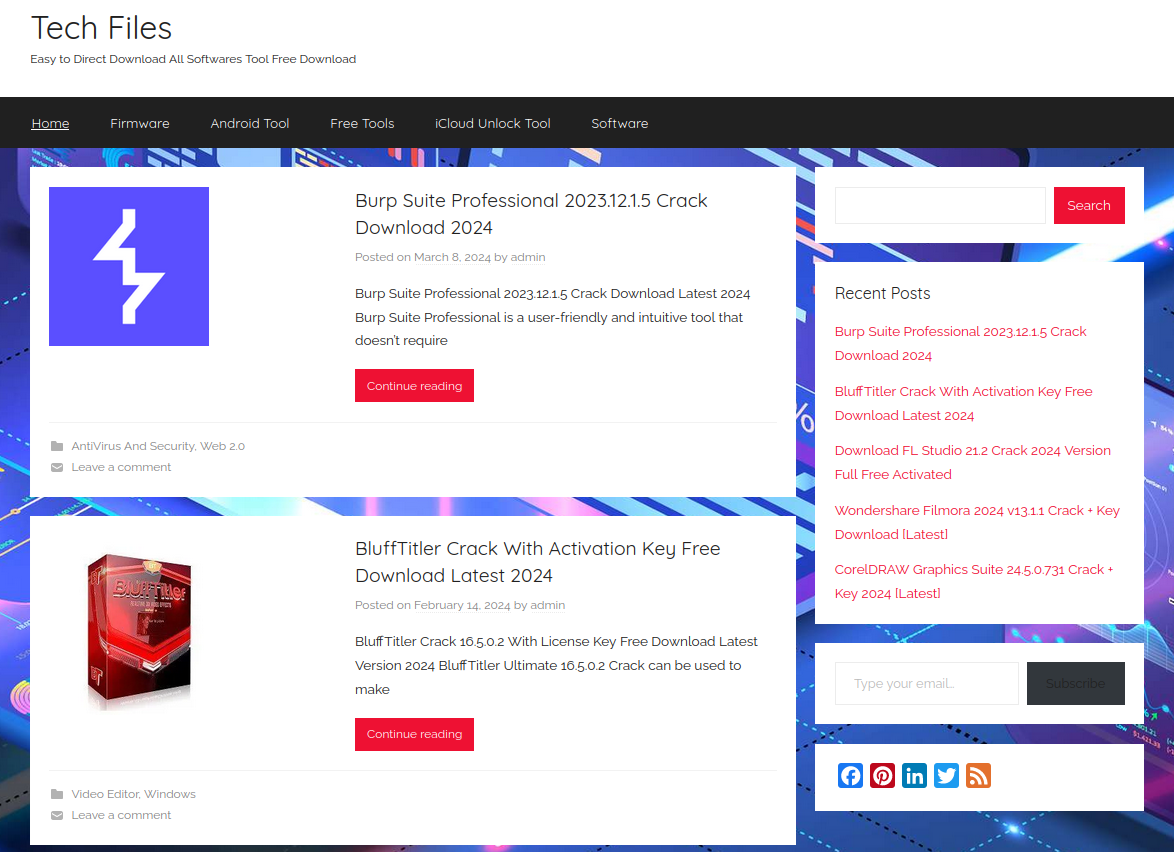Click the Facebook share icon
The image size is (1174, 852).
click(850, 776)
